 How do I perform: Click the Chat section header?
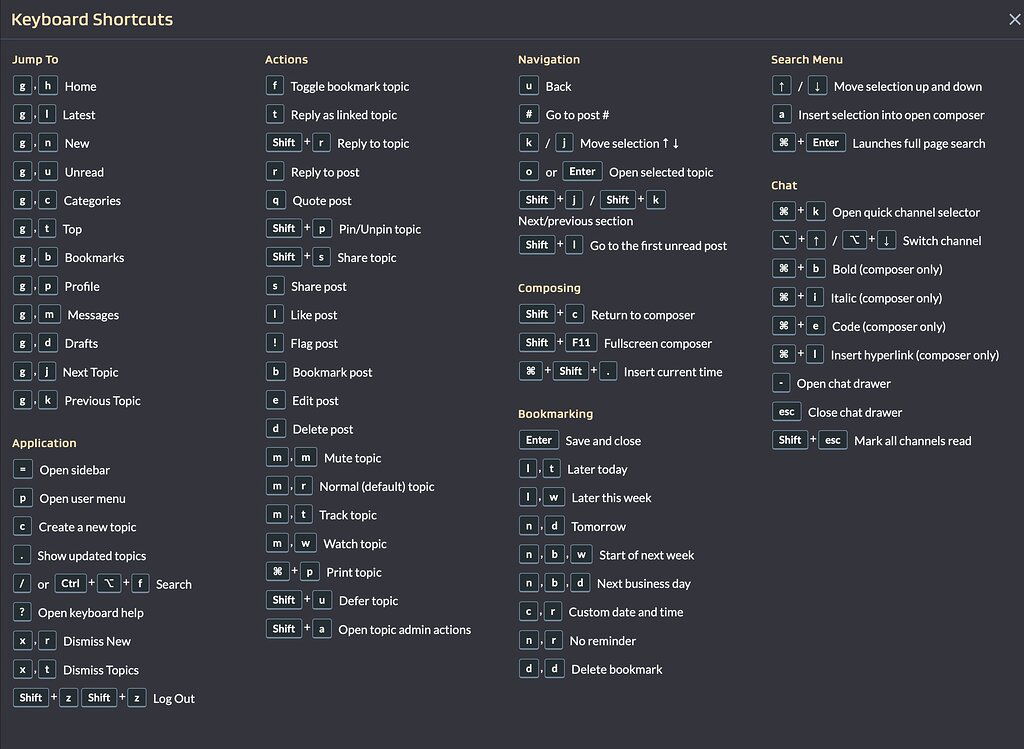pos(784,185)
